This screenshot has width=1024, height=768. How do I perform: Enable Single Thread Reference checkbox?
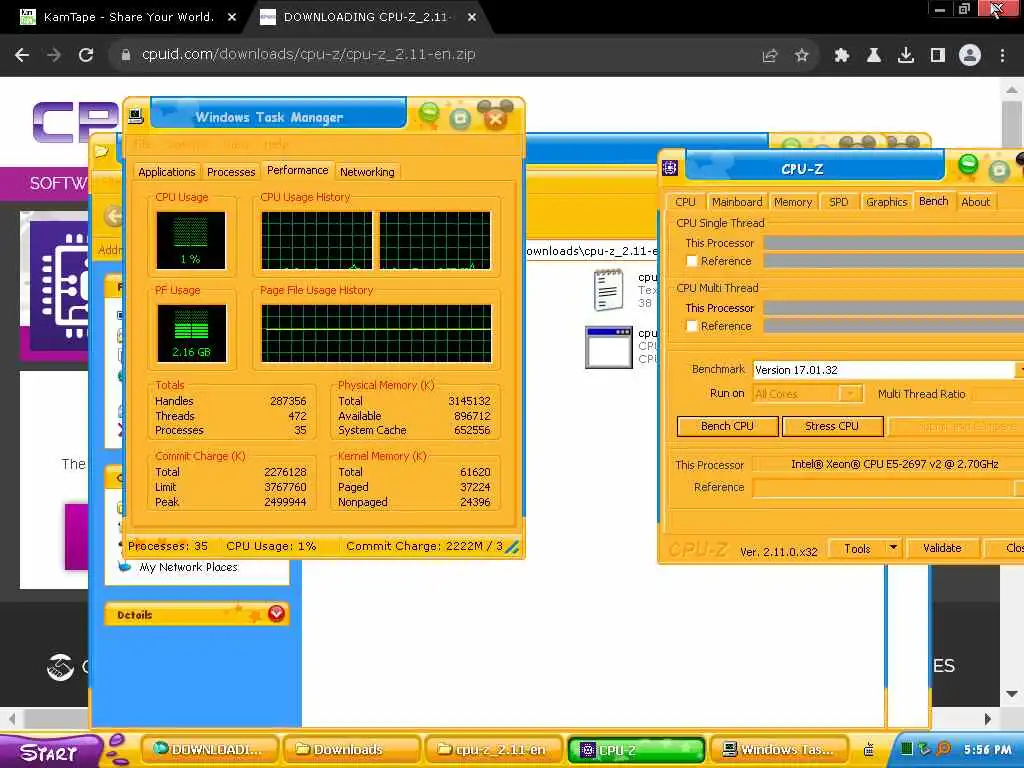pos(692,261)
